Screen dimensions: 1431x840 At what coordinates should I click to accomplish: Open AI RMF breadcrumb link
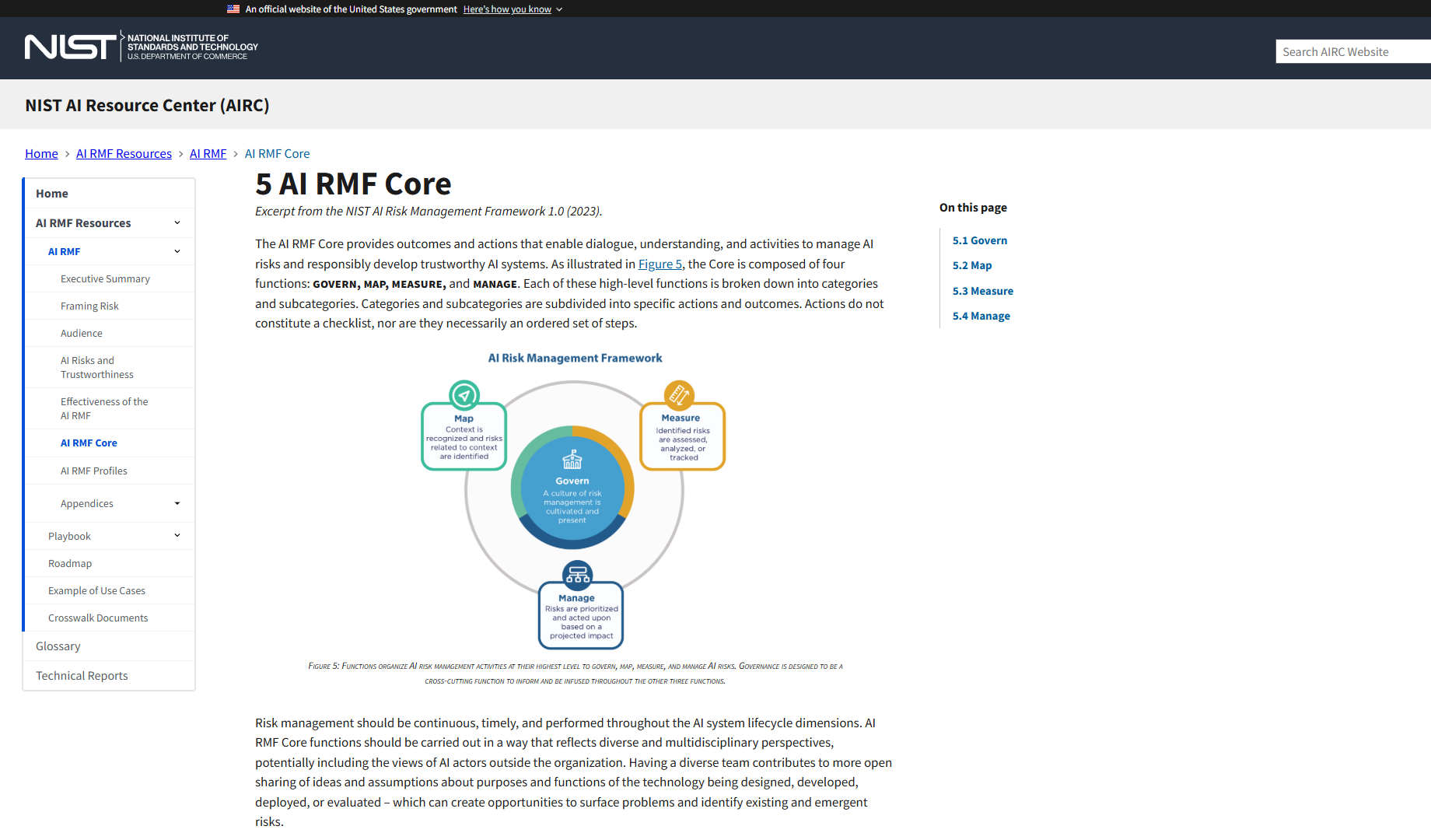tap(208, 153)
